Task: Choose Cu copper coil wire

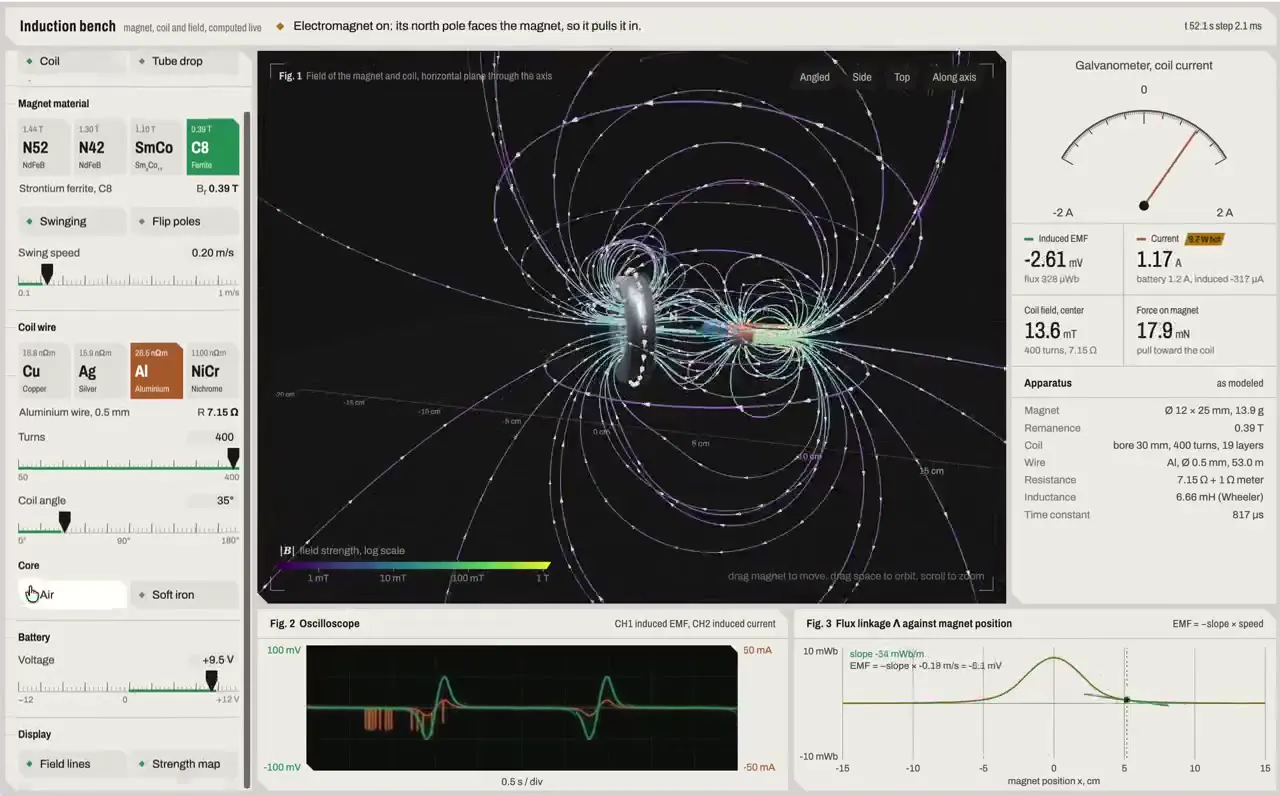Action: 44,371
